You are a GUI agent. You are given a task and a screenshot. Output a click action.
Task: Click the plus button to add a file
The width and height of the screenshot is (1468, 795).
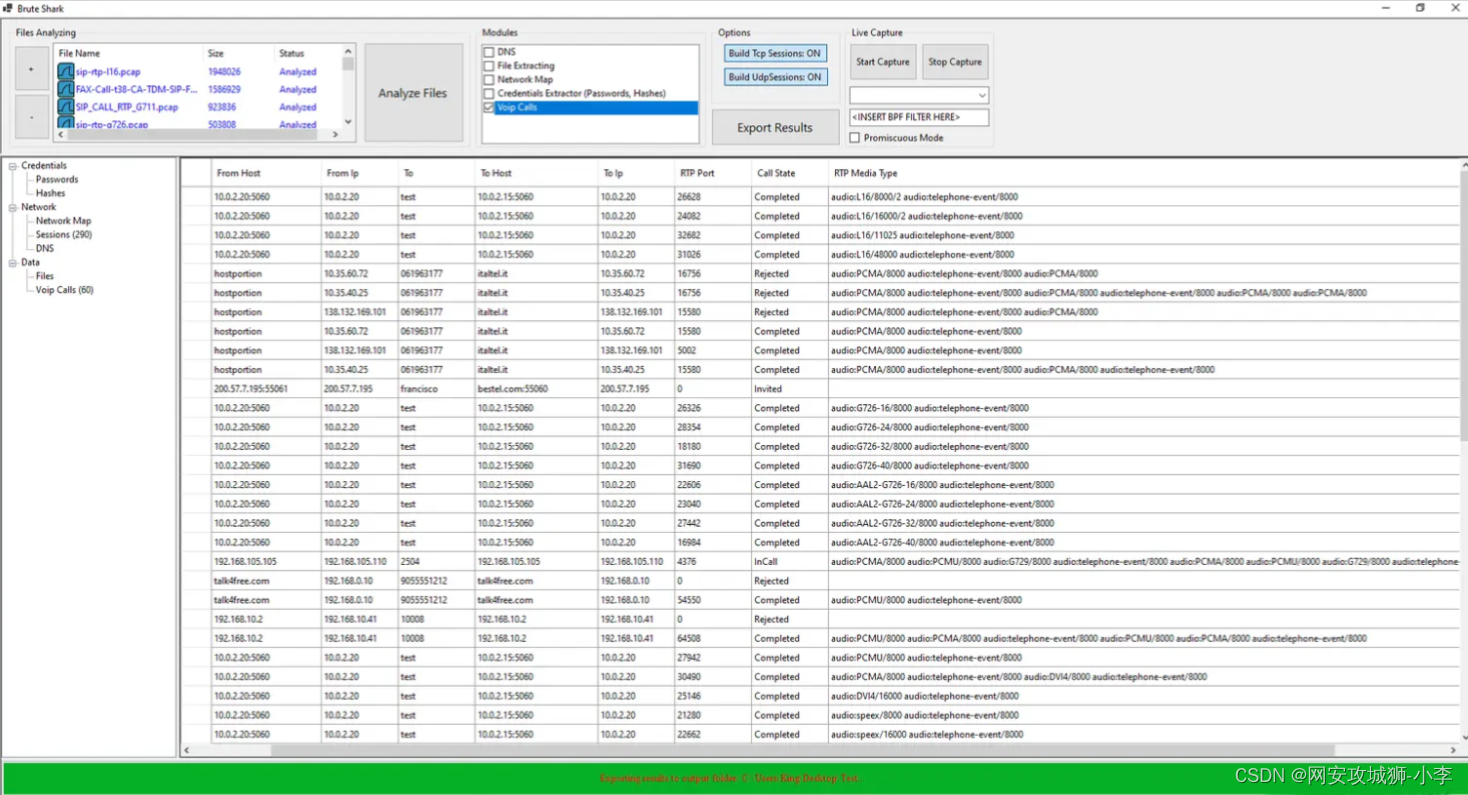click(x=31, y=70)
